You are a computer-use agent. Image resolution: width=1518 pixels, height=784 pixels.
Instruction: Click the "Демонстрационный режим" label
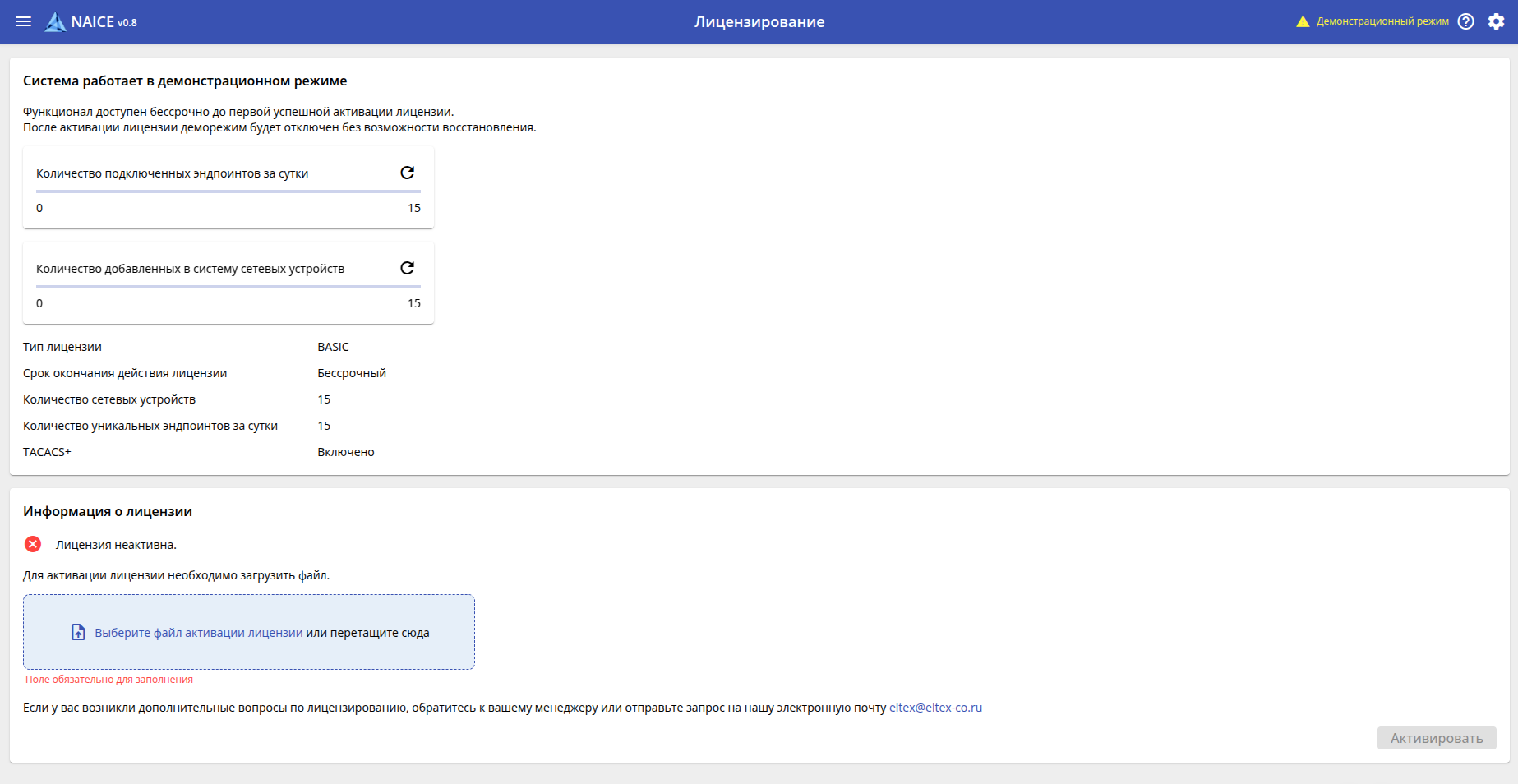point(1382,21)
